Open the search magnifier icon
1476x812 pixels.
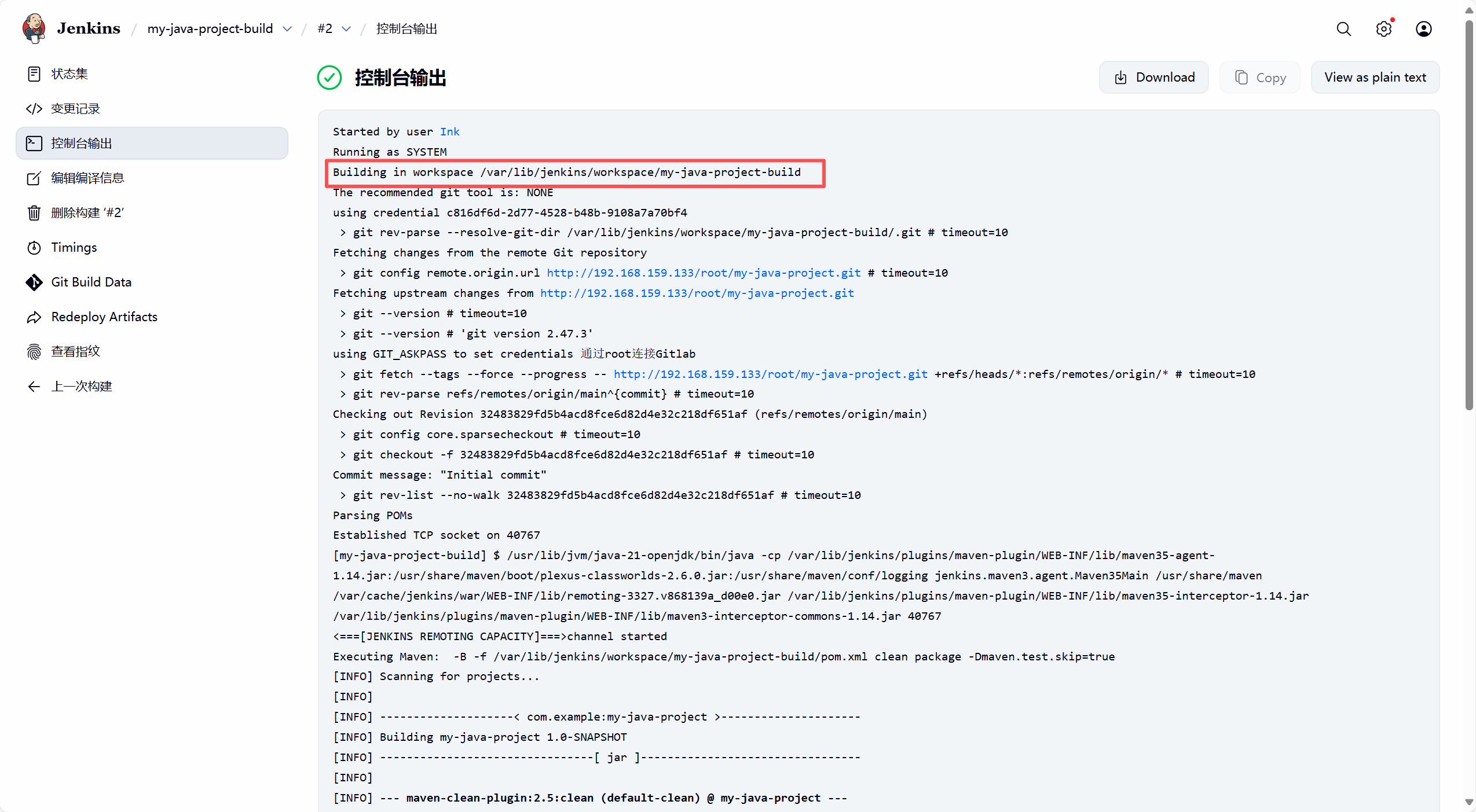coord(1343,29)
